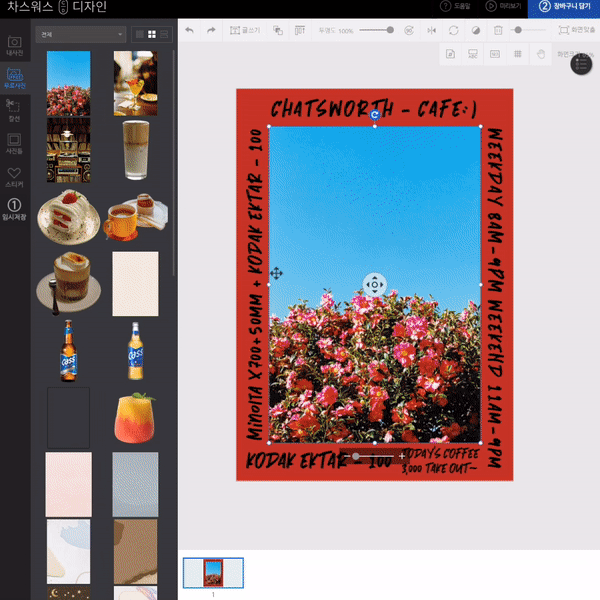Select the plain cream paper thumbnail
This screenshot has height=600, width=600.
135,284
